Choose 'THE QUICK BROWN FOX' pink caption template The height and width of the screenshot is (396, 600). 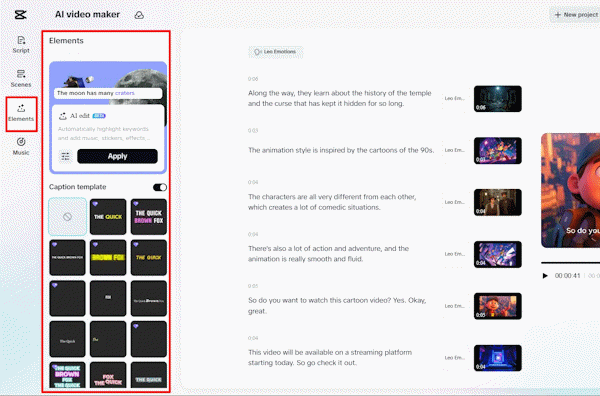[x=149, y=217]
